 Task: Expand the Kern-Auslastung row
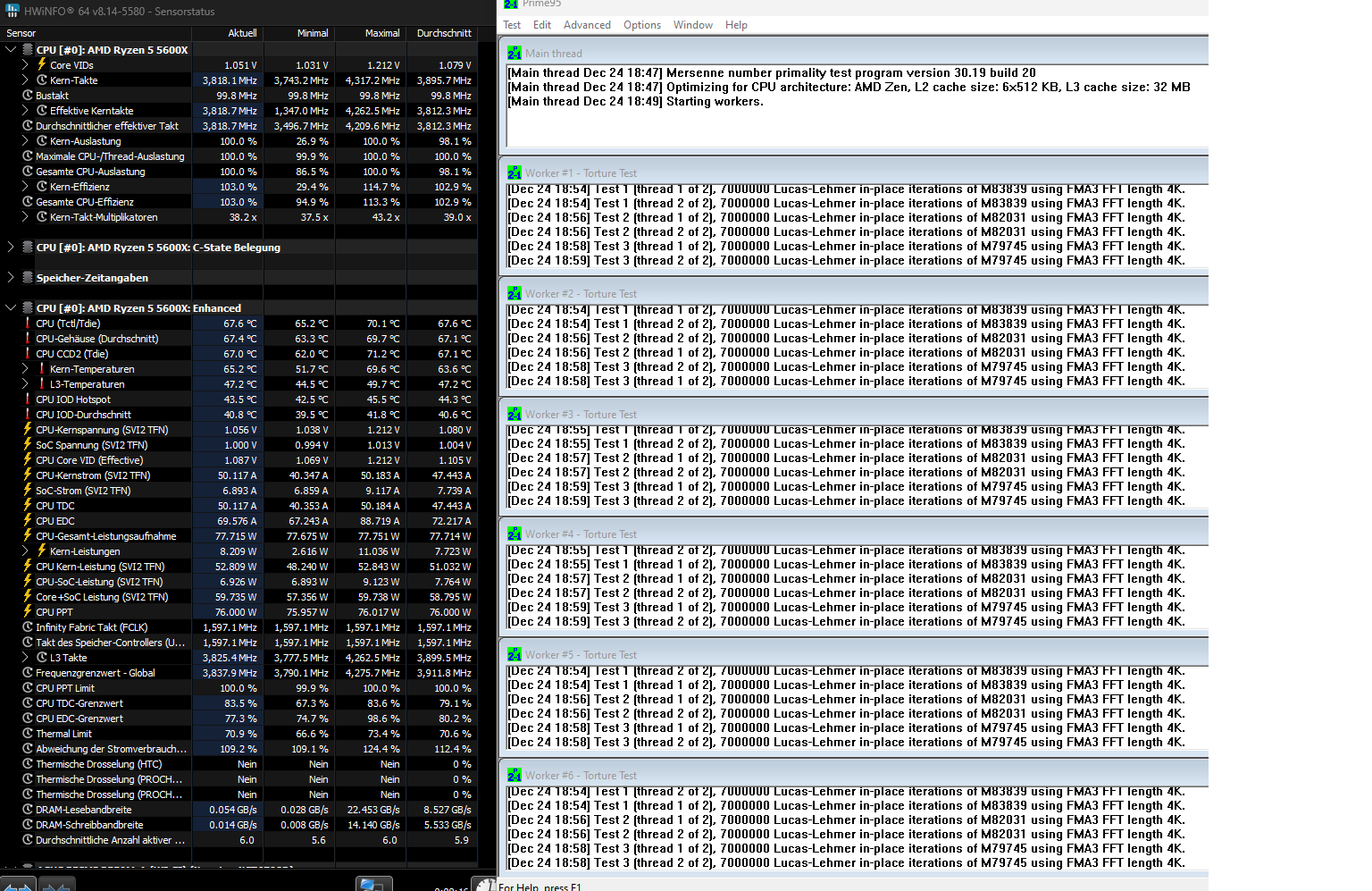point(25,141)
